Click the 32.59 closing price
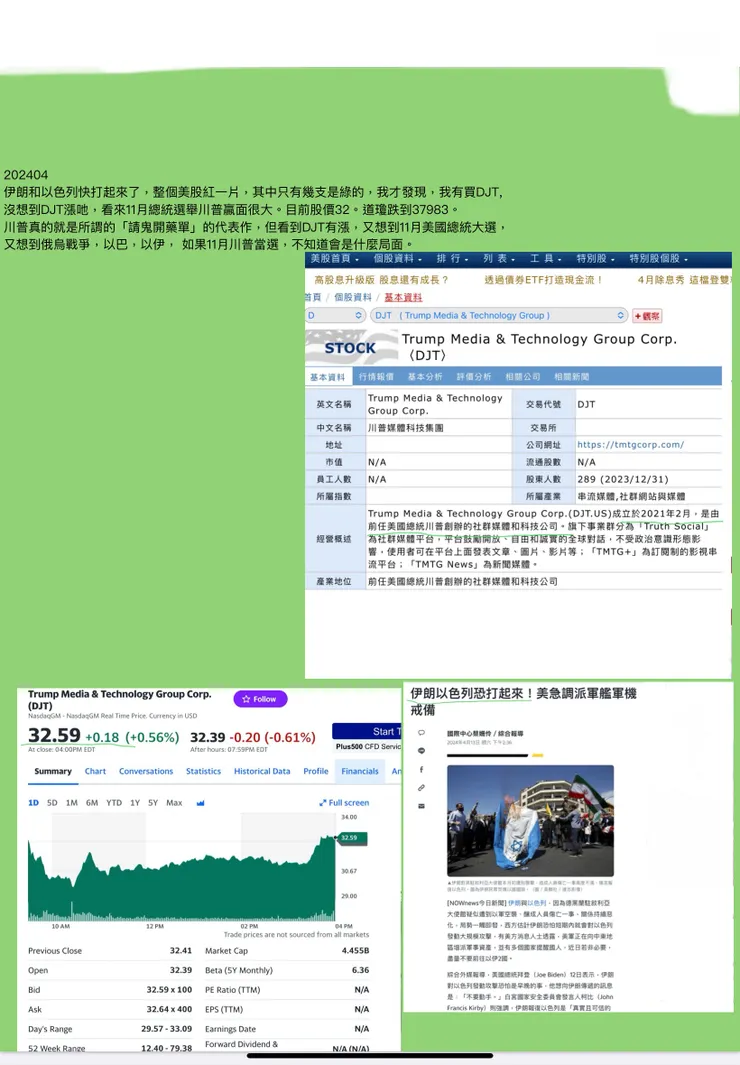This screenshot has height=1065, width=740. 54,736
